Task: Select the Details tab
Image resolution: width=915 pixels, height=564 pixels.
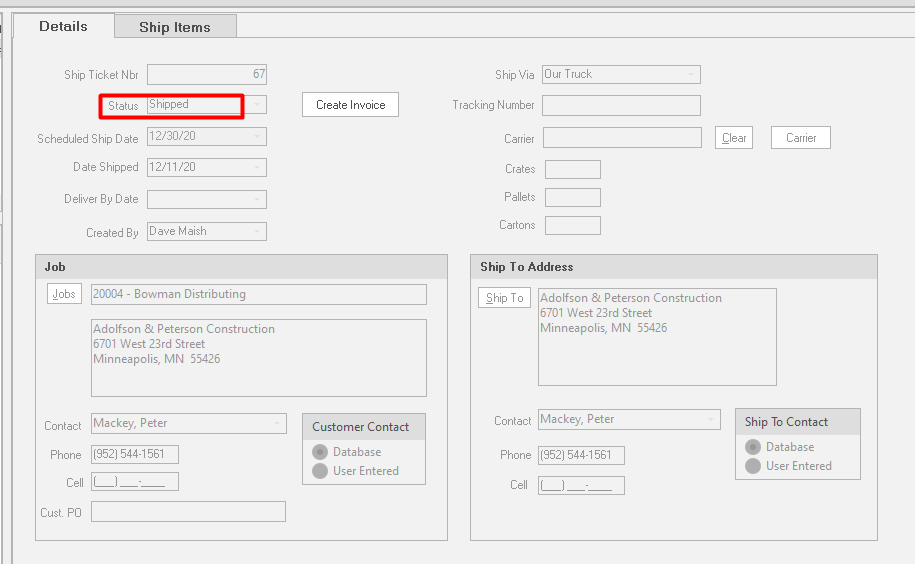Action: pos(63,26)
